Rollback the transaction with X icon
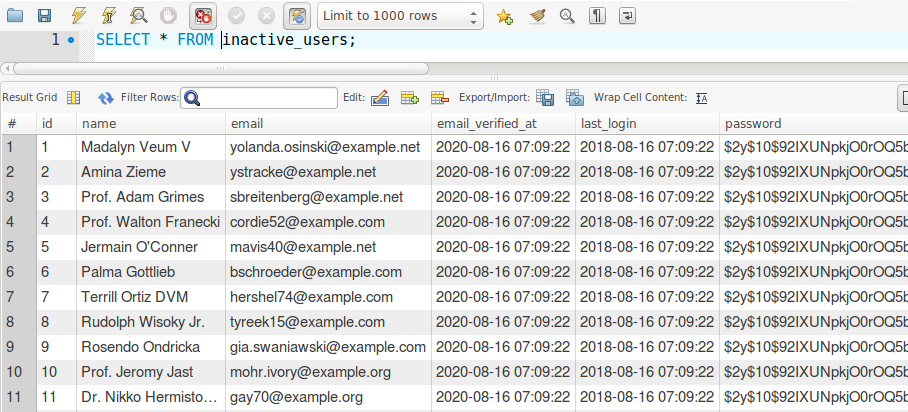The height and width of the screenshot is (412, 908). pyautogui.click(x=266, y=16)
